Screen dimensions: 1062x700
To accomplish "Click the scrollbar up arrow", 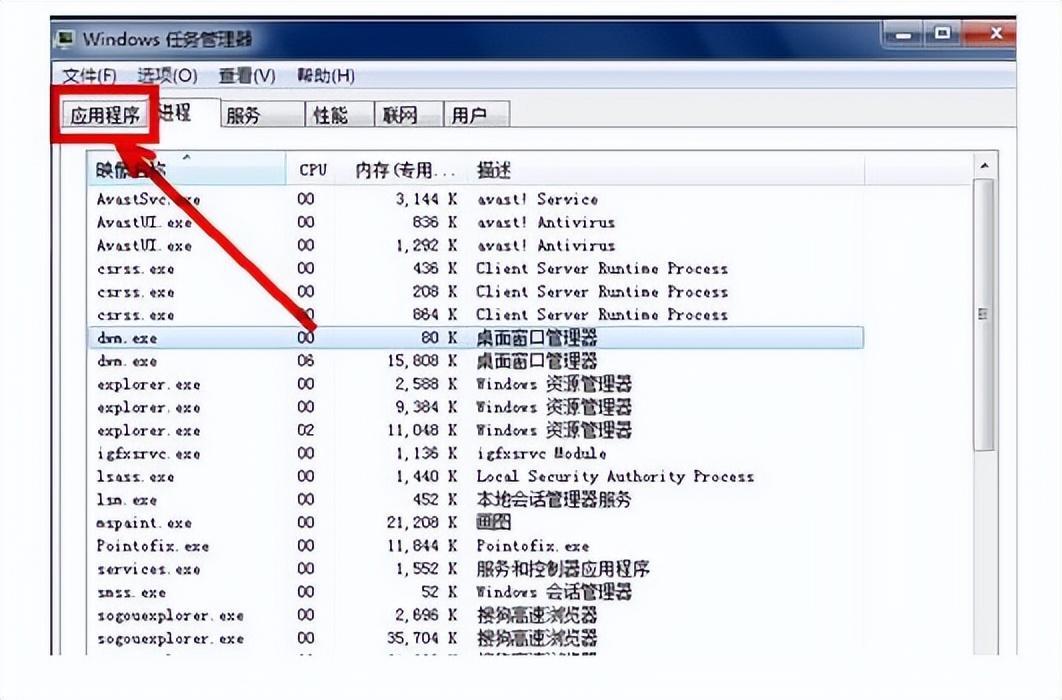I will click(984, 166).
